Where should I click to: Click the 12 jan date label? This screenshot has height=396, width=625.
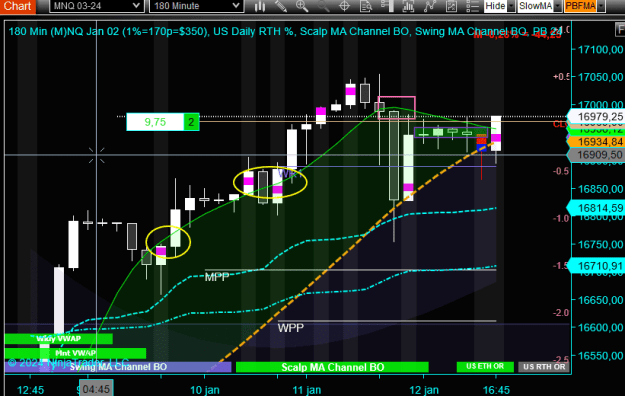[424, 390]
